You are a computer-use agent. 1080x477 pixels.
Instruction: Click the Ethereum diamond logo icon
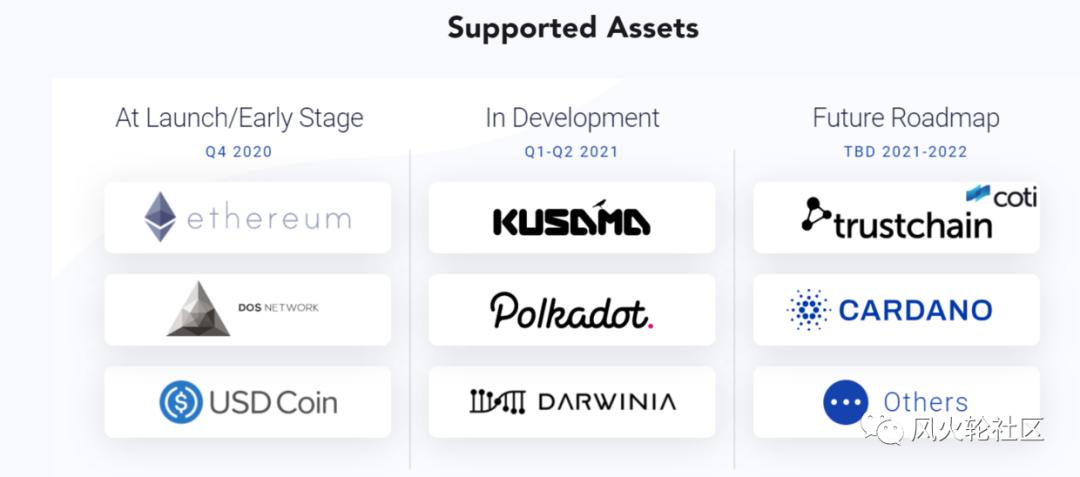tap(160, 217)
